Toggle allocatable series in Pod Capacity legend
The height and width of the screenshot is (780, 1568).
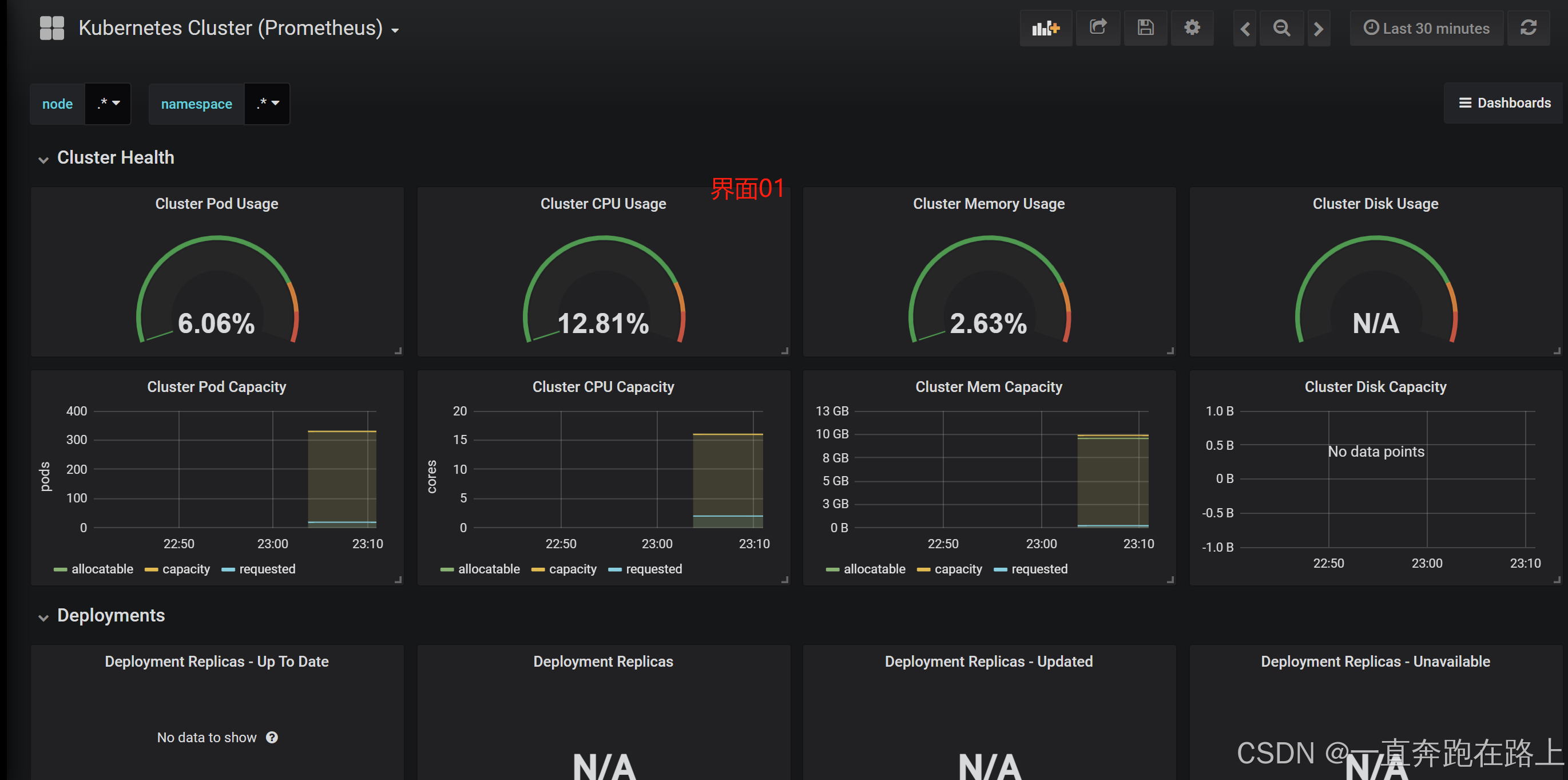[102, 569]
